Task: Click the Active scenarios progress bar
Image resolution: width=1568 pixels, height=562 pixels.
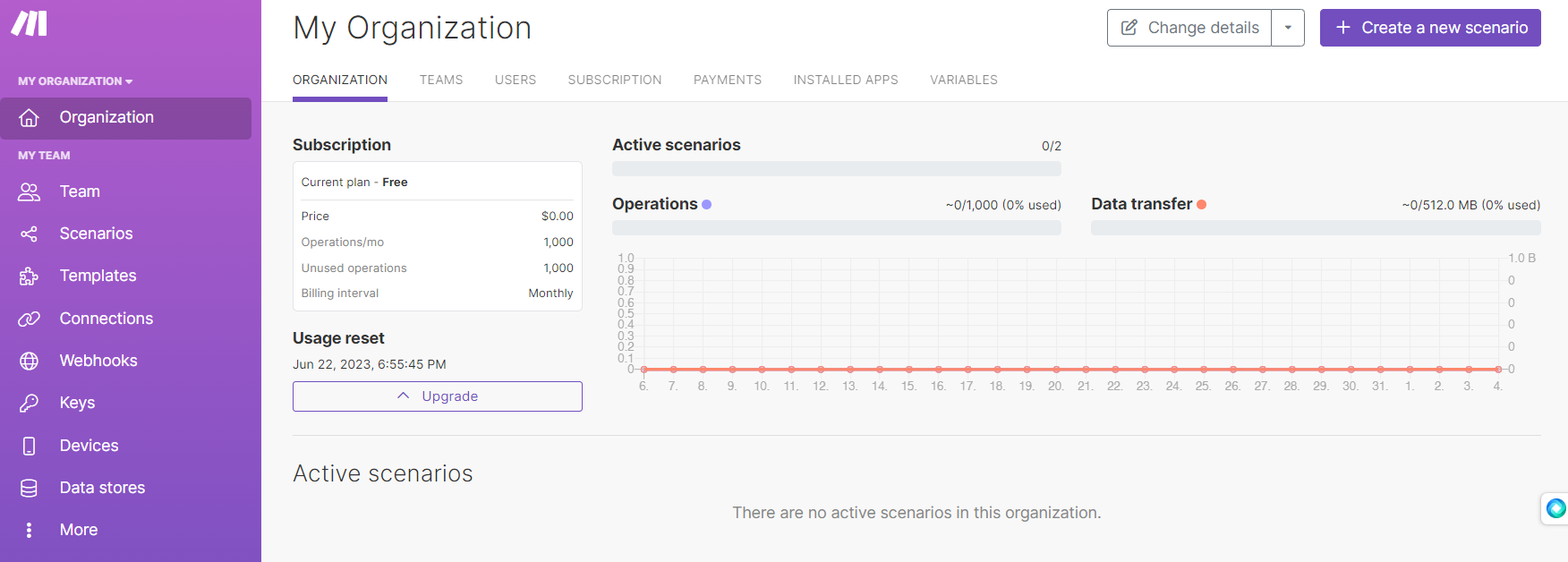Action: (x=837, y=168)
